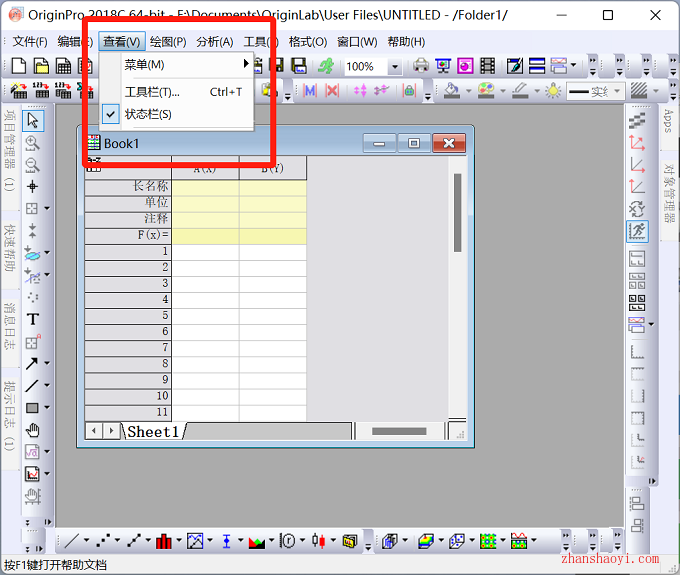This screenshot has width=680, height=575.
Task: Expand the fill color dropdown arrow
Action: click(468, 91)
